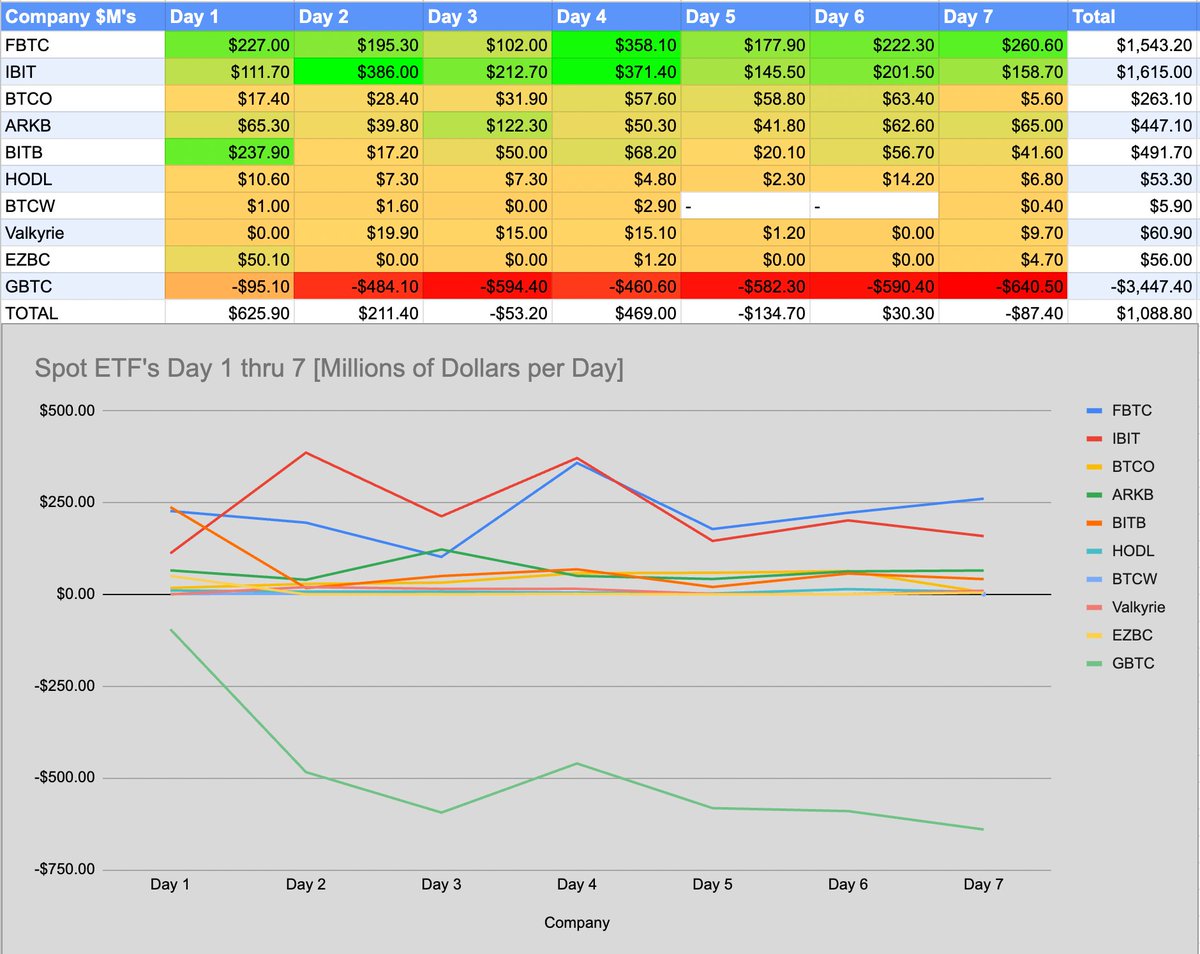1200x954 pixels.
Task: Select the IBIT legend entry
Action: click(x=1132, y=438)
